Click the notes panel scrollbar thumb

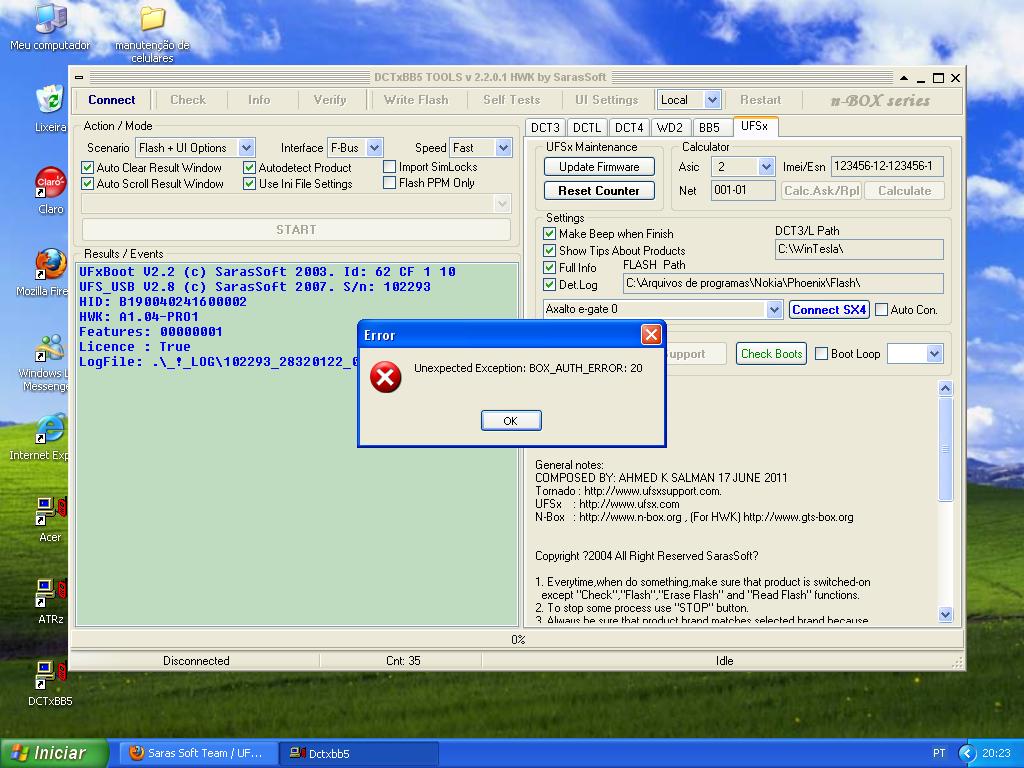click(x=945, y=449)
